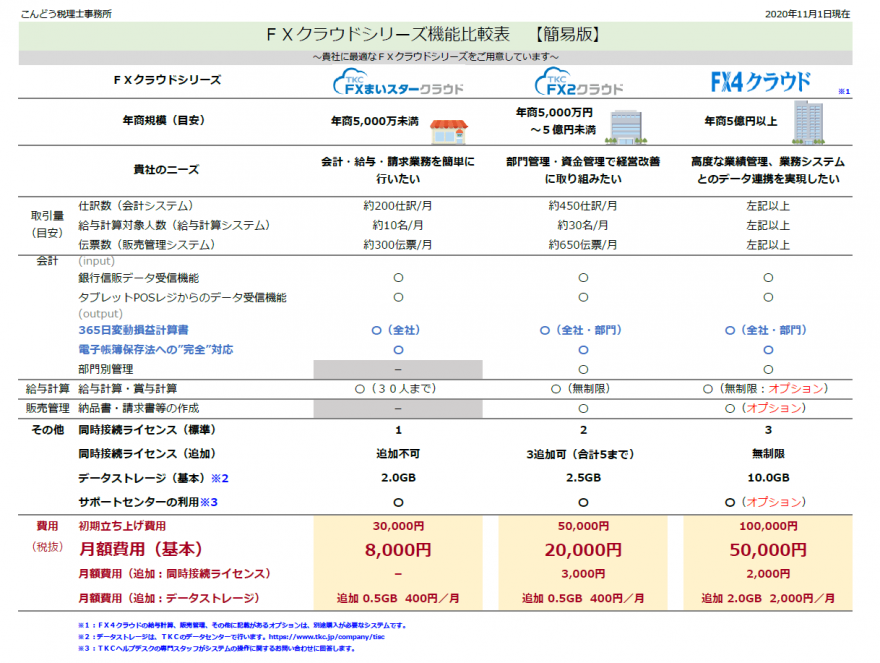Click the small shop illustration
This screenshot has height=663, width=880.
[x=449, y=131]
